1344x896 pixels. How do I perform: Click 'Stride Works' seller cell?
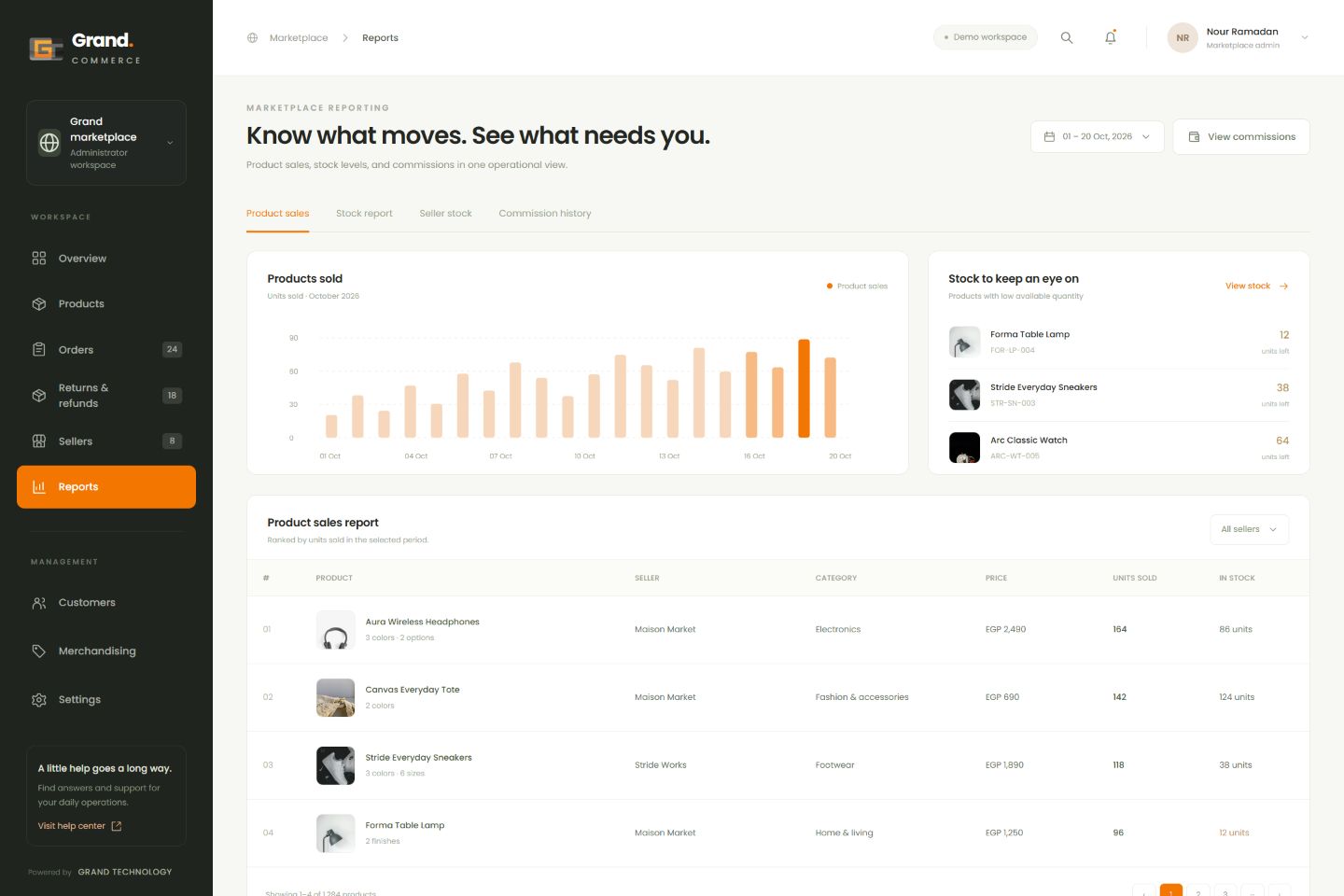pos(660,765)
